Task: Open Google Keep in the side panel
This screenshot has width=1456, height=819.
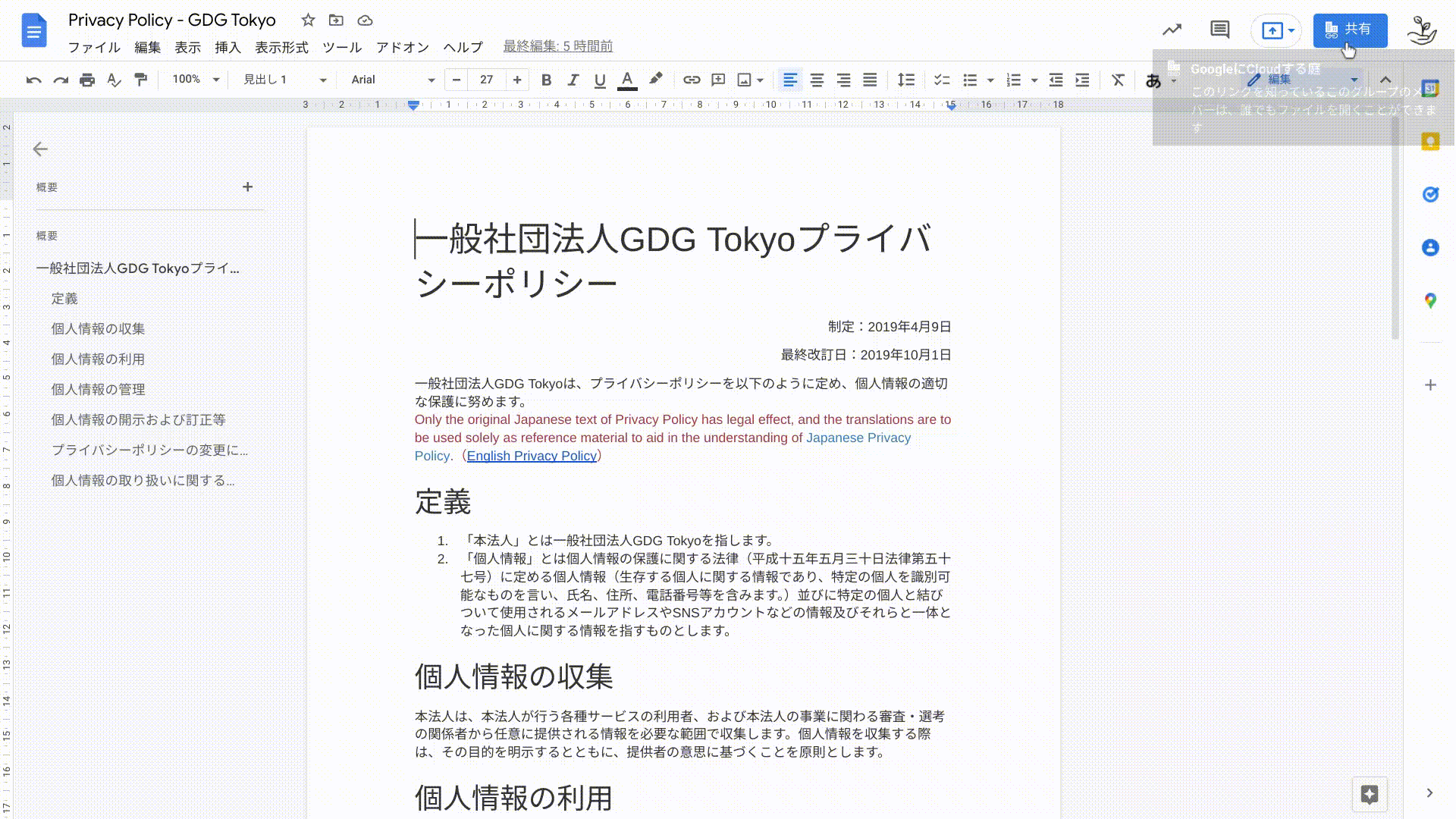Action: (1430, 142)
